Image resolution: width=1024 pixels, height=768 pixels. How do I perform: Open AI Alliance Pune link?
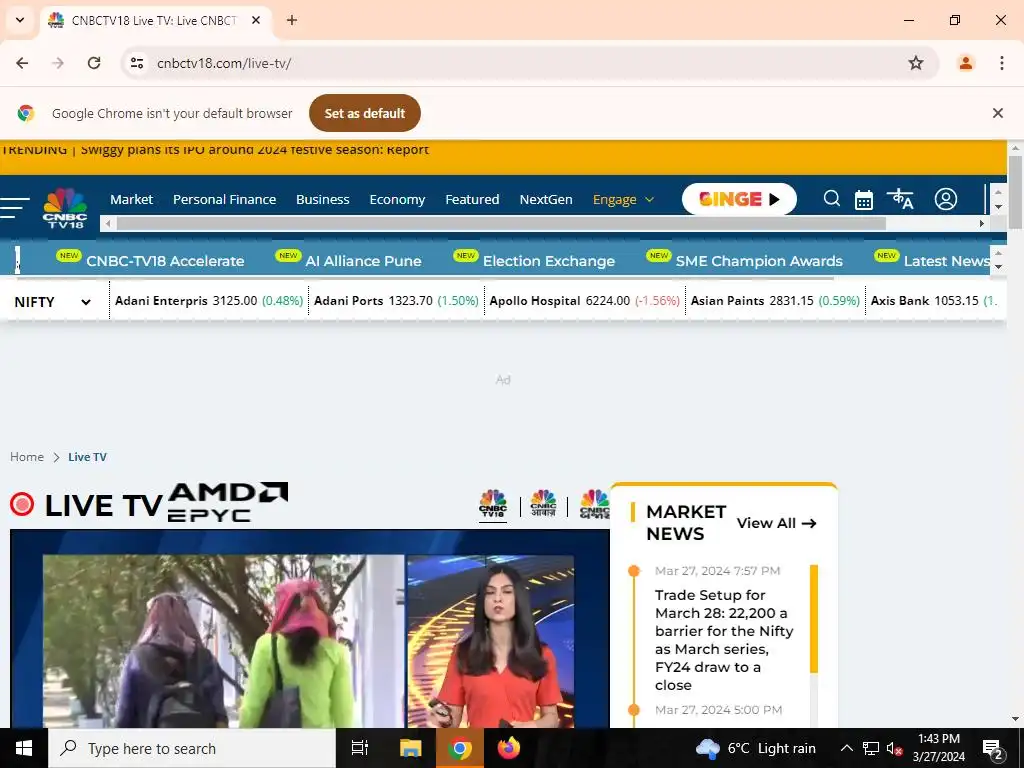pyautogui.click(x=363, y=261)
